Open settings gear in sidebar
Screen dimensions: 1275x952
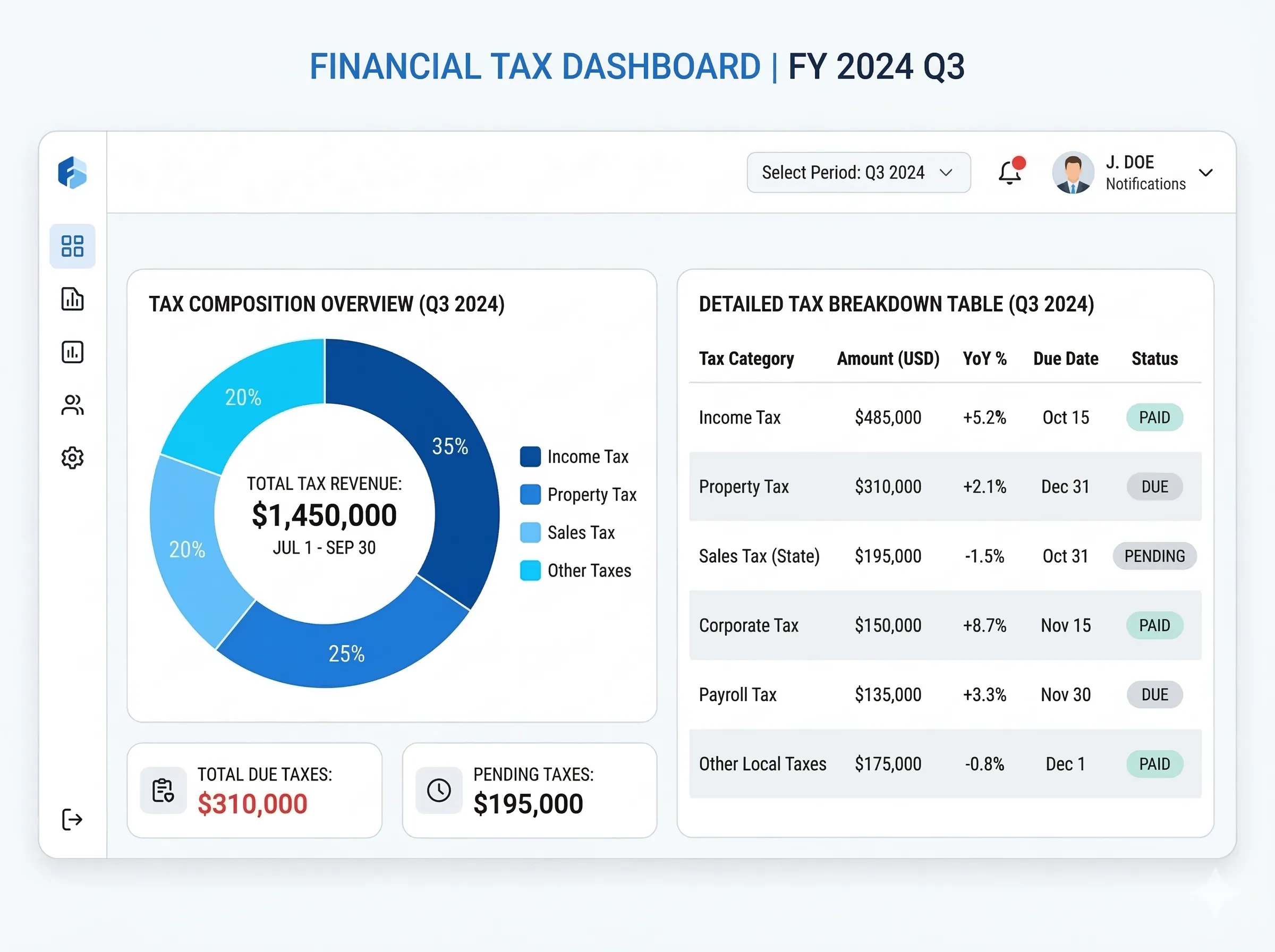click(x=73, y=457)
